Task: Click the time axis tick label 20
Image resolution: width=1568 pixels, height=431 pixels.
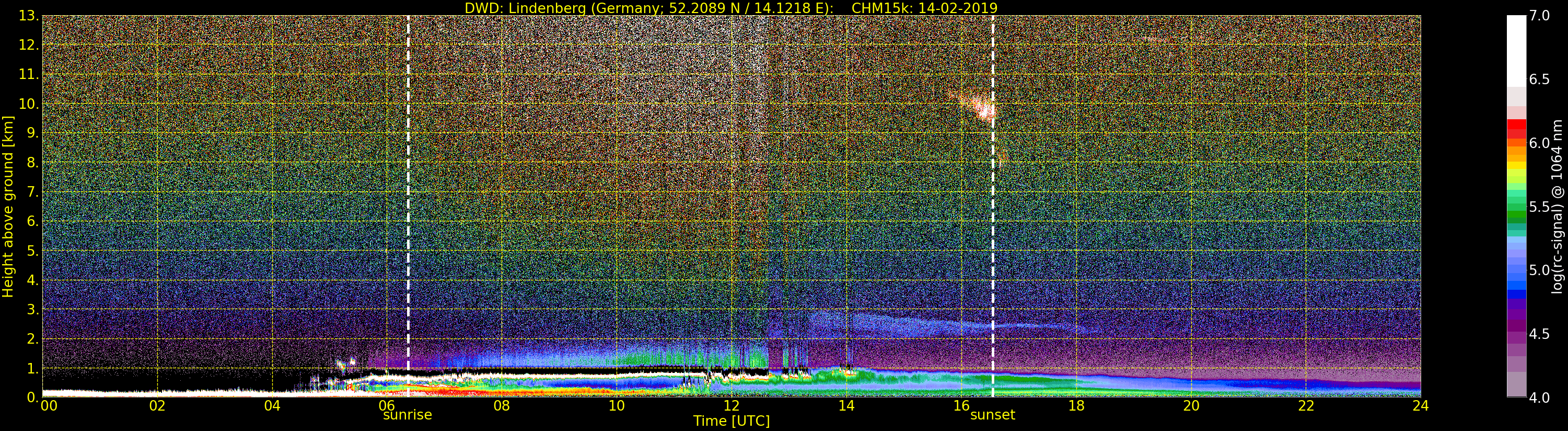Action: pyautogui.click(x=1191, y=405)
